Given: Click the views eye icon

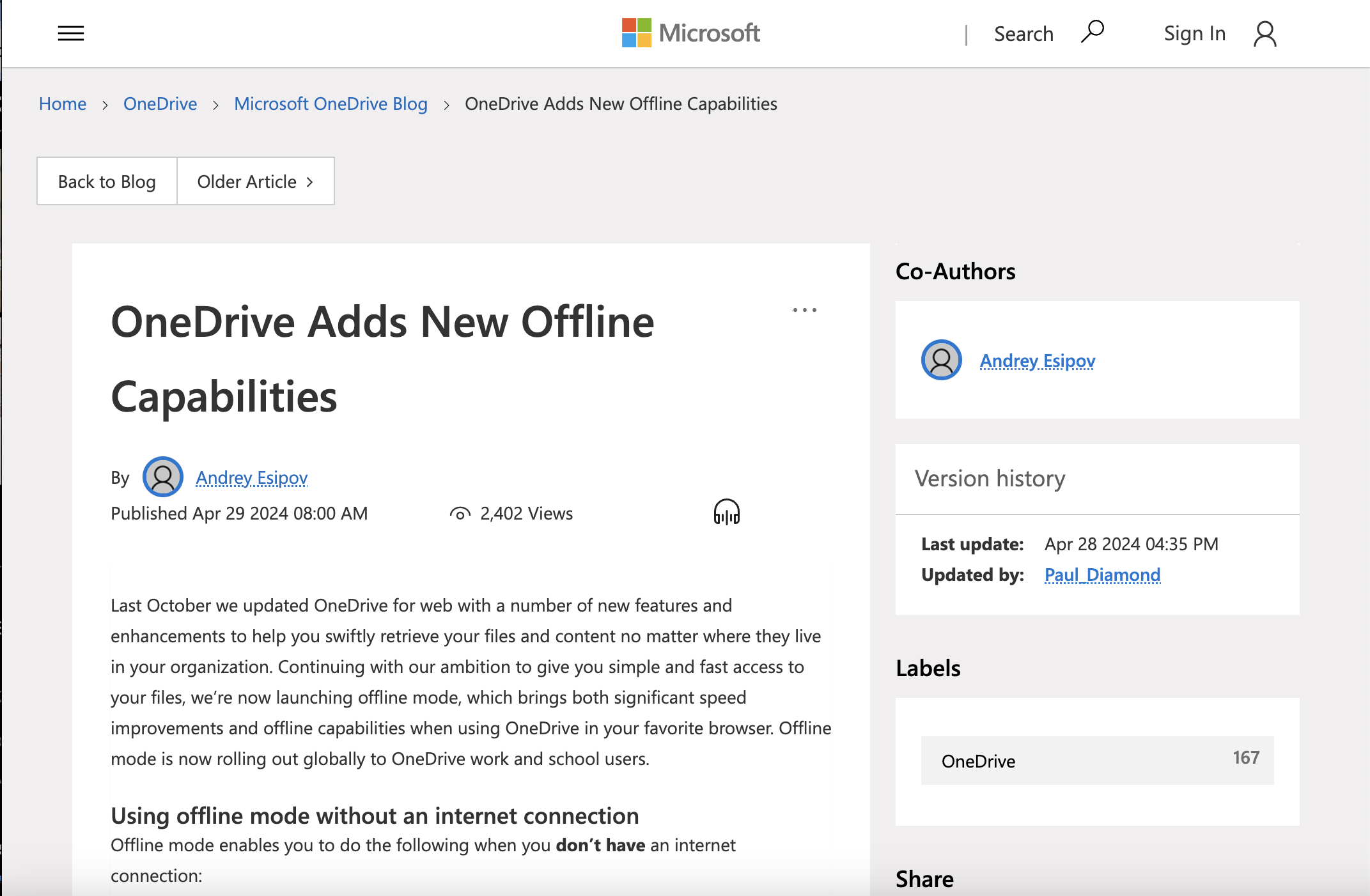Looking at the screenshot, I should point(460,513).
